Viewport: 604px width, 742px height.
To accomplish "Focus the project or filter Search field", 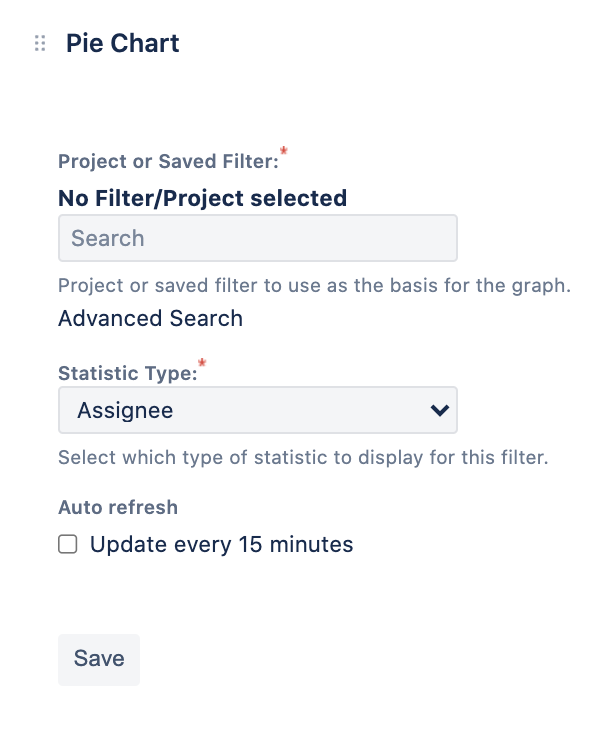I will (x=258, y=238).
